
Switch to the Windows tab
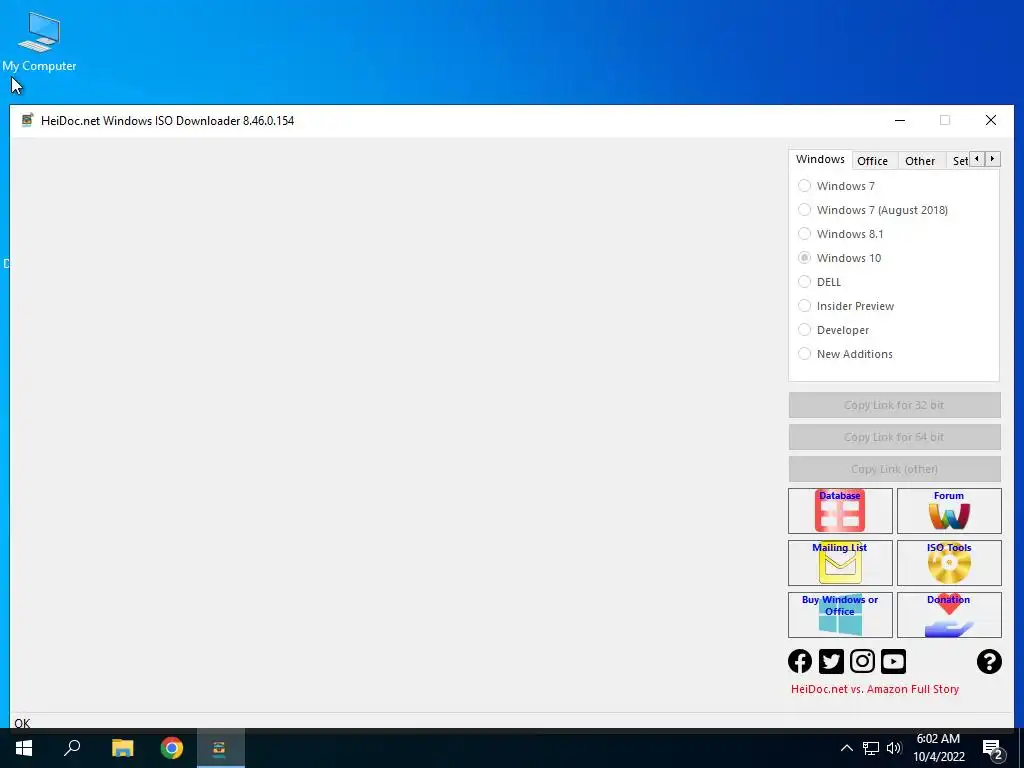[820, 159]
